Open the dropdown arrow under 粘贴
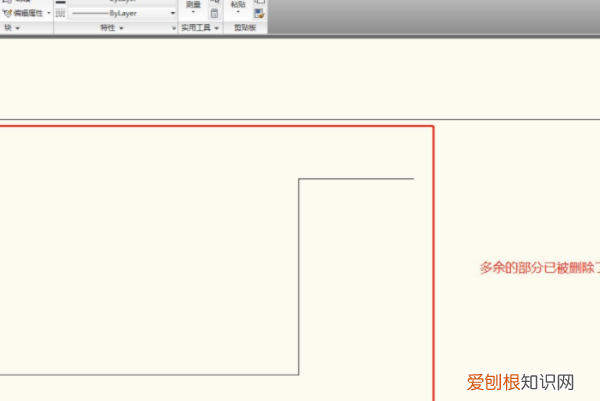The image size is (600, 401). pos(237,14)
